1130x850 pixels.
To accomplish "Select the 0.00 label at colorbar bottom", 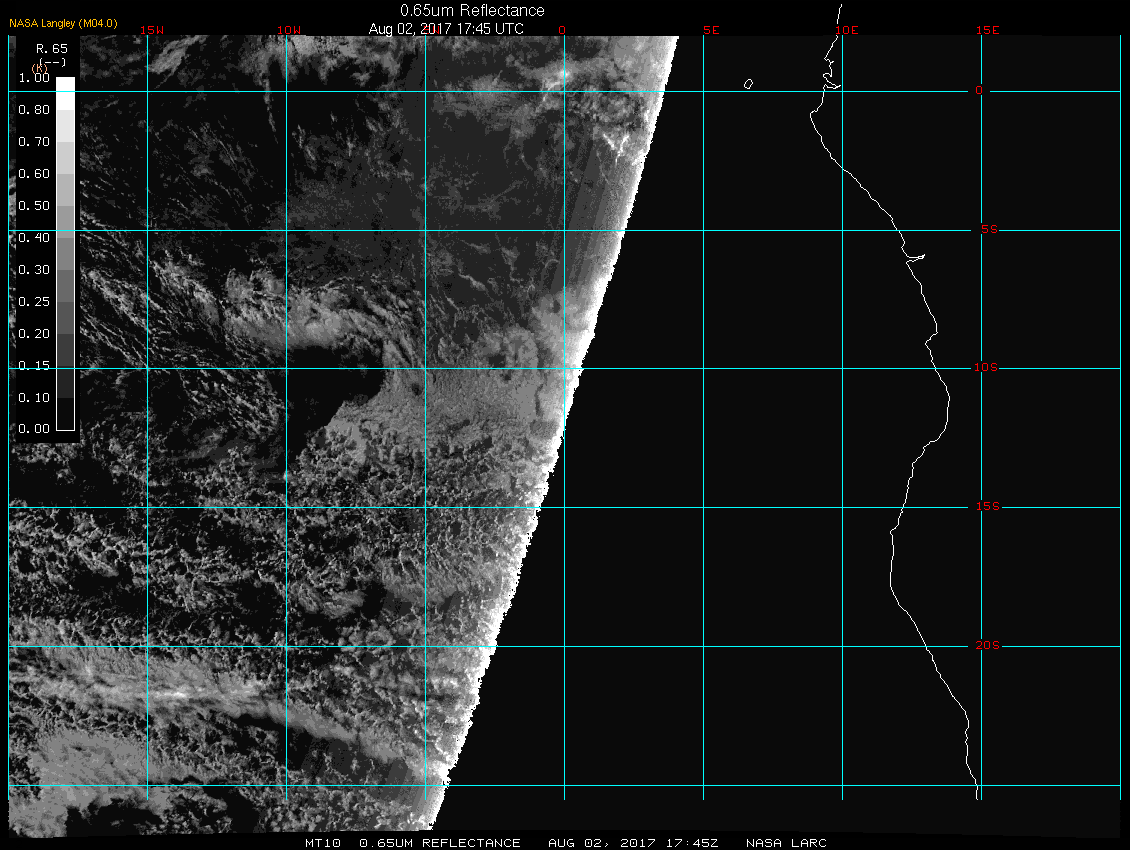I will click(x=34, y=429).
